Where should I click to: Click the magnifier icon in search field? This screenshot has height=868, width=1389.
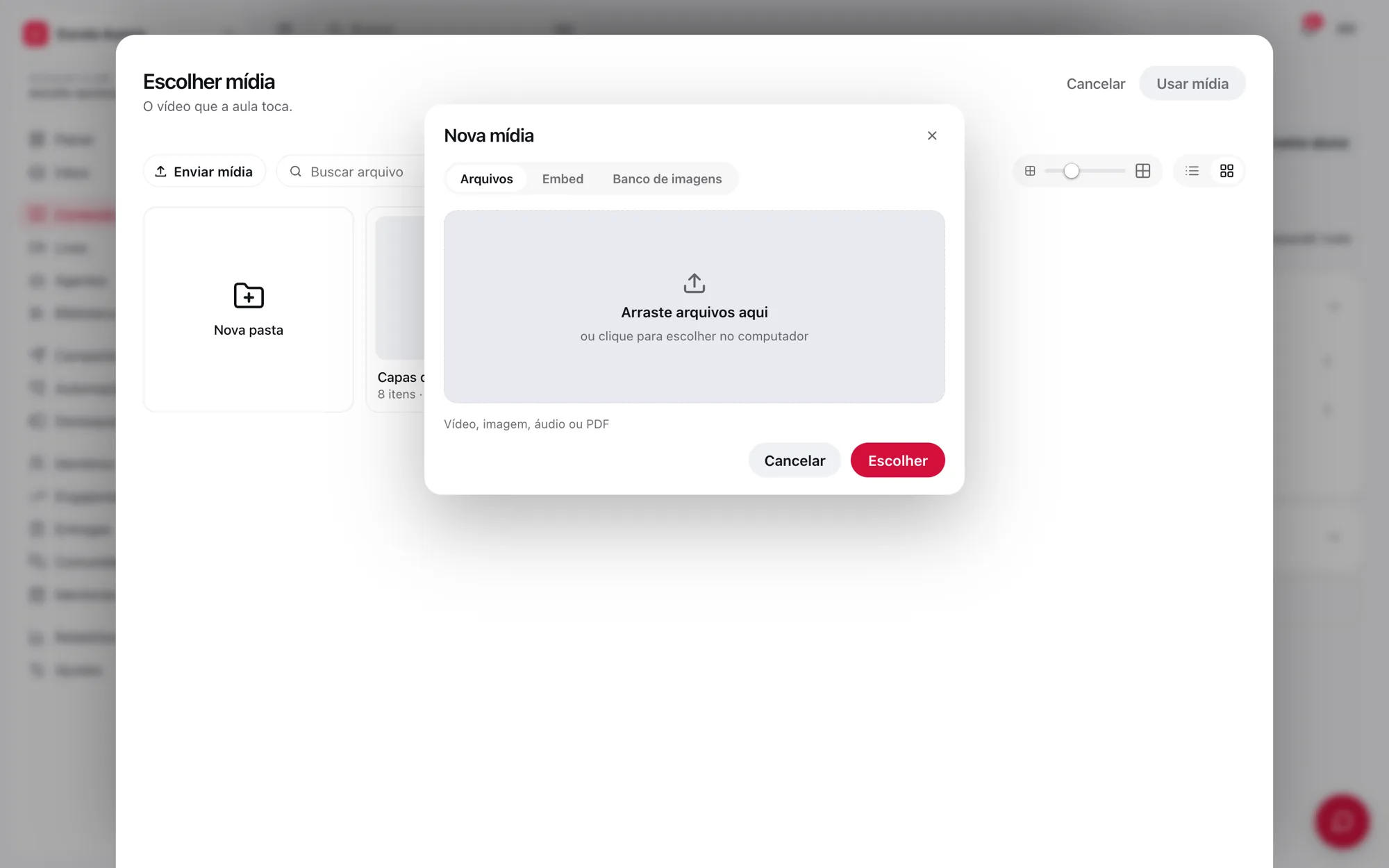tap(296, 172)
